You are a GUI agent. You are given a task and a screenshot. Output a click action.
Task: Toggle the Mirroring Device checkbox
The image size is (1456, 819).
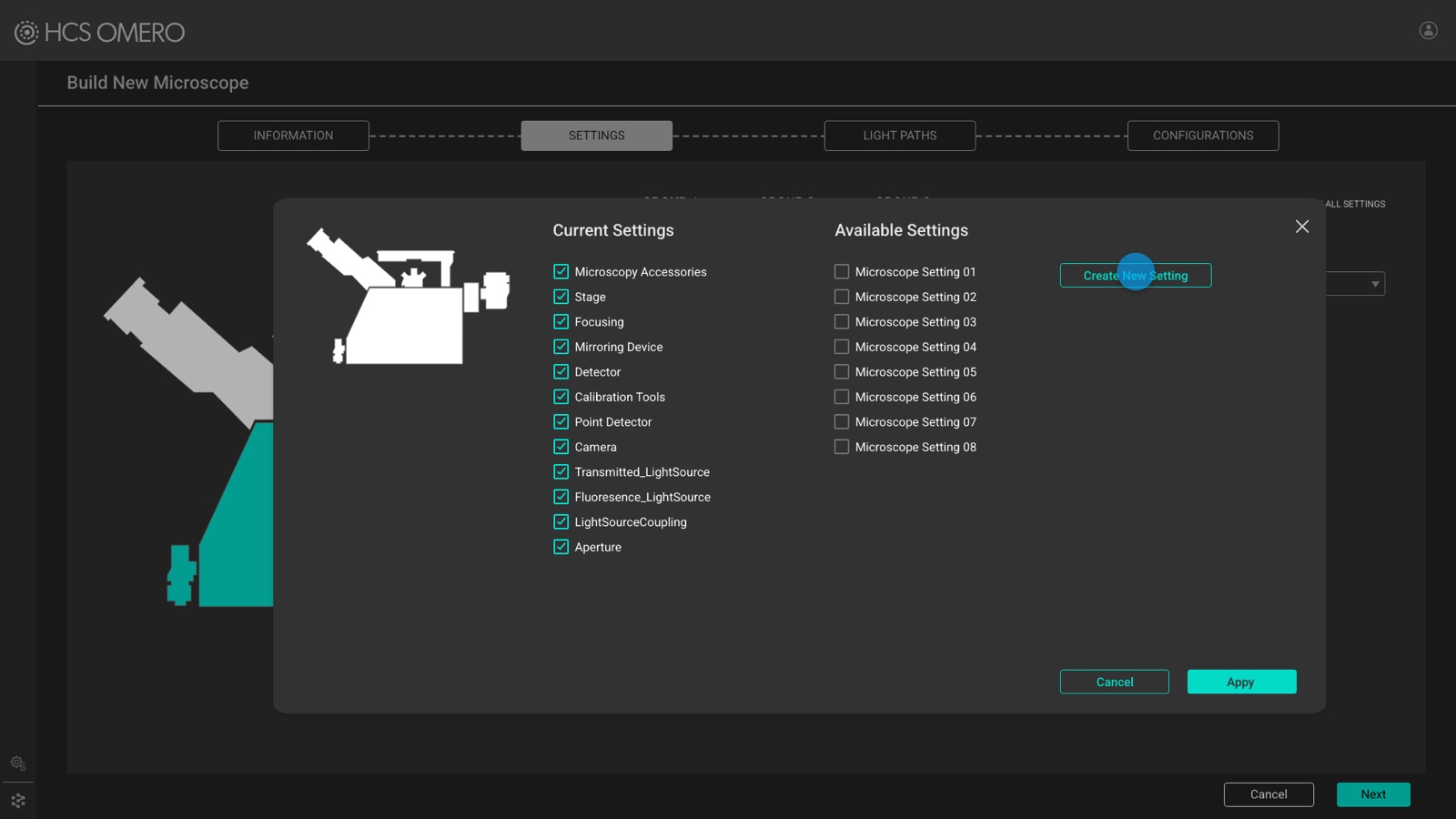[561, 347]
